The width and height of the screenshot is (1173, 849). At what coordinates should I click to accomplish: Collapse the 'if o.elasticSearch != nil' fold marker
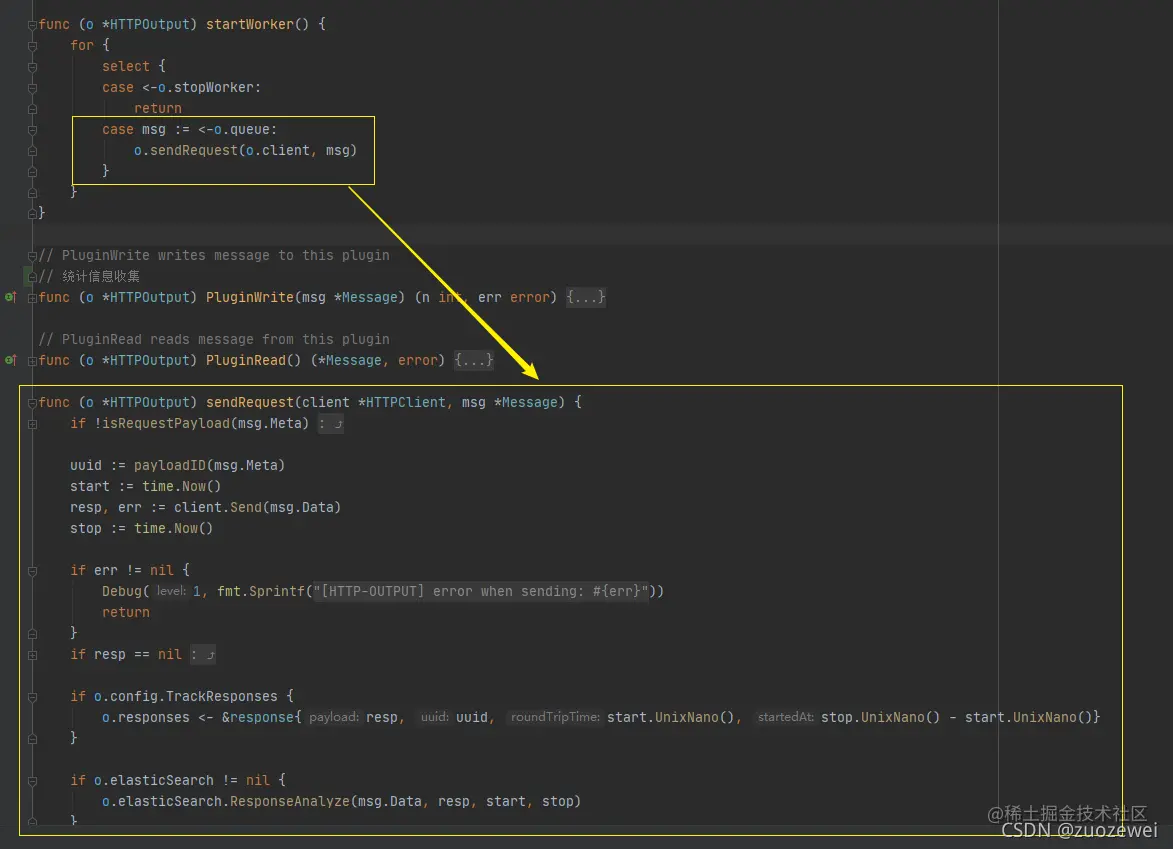[32, 780]
